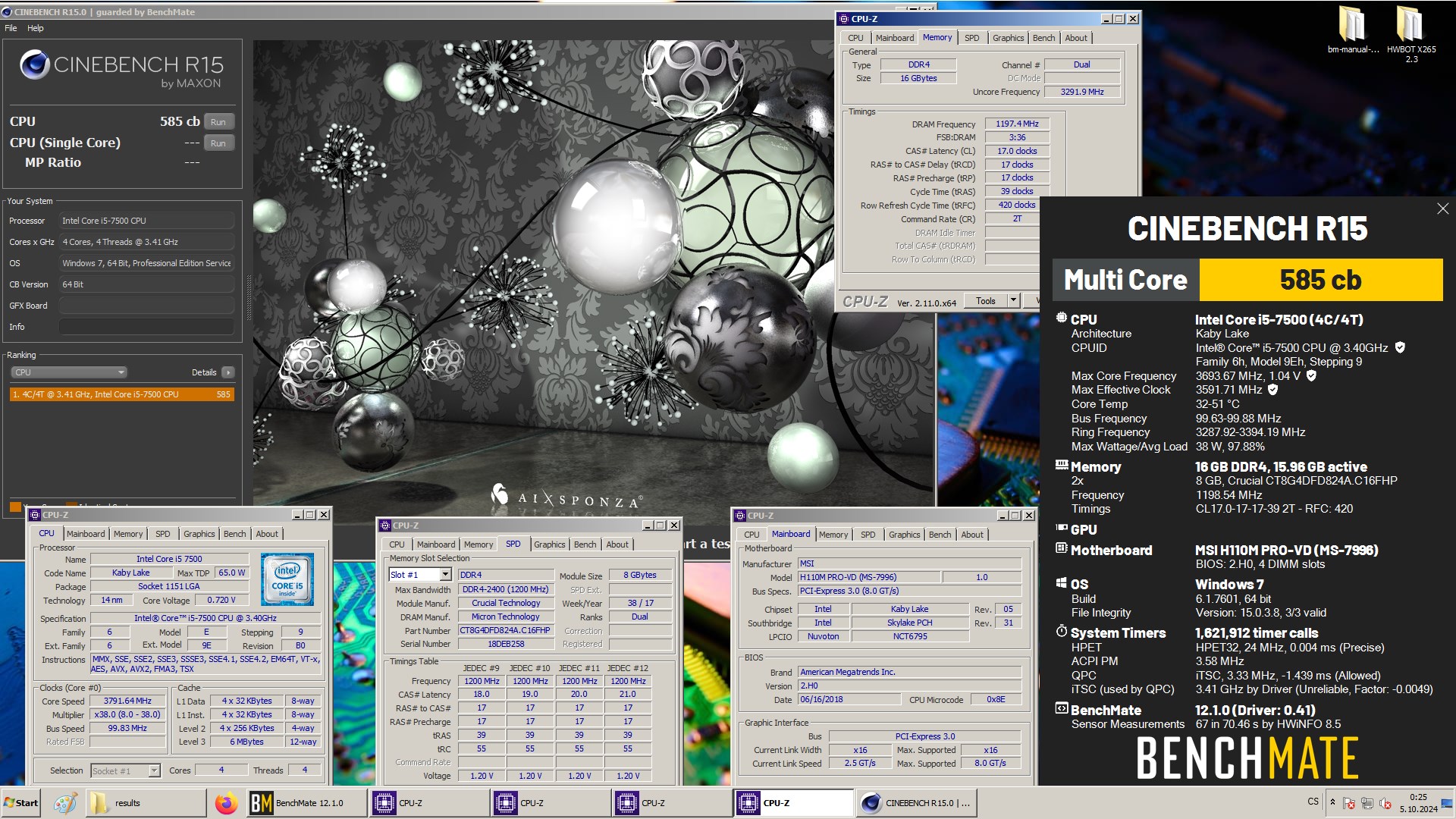Viewport: 1456px width, 819px height.
Task: Open the File menu in Cinebench
Action: (x=11, y=28)
